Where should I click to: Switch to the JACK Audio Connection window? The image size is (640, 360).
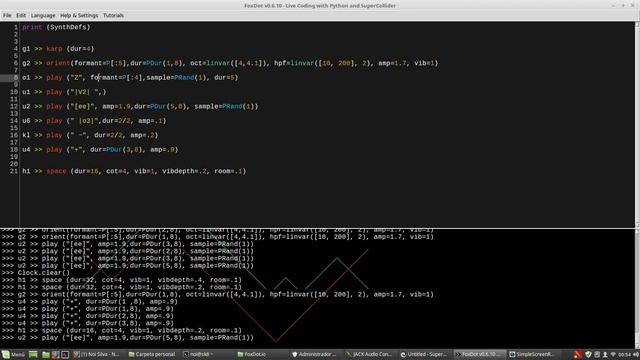point(369,354)
